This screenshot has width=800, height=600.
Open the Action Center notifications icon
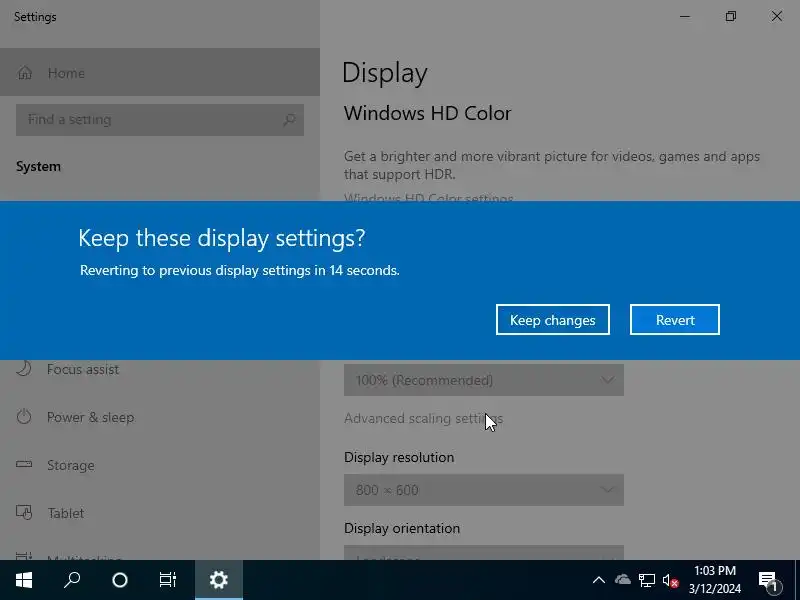(769, 581)
